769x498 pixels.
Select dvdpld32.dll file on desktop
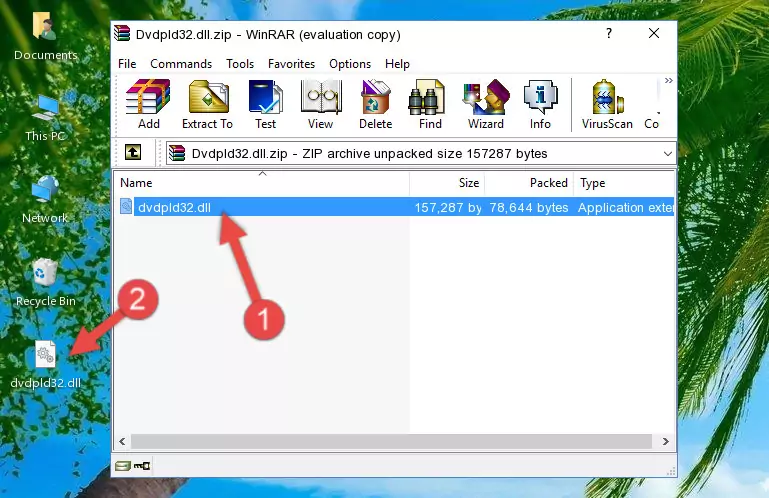[x=46, y=365]
